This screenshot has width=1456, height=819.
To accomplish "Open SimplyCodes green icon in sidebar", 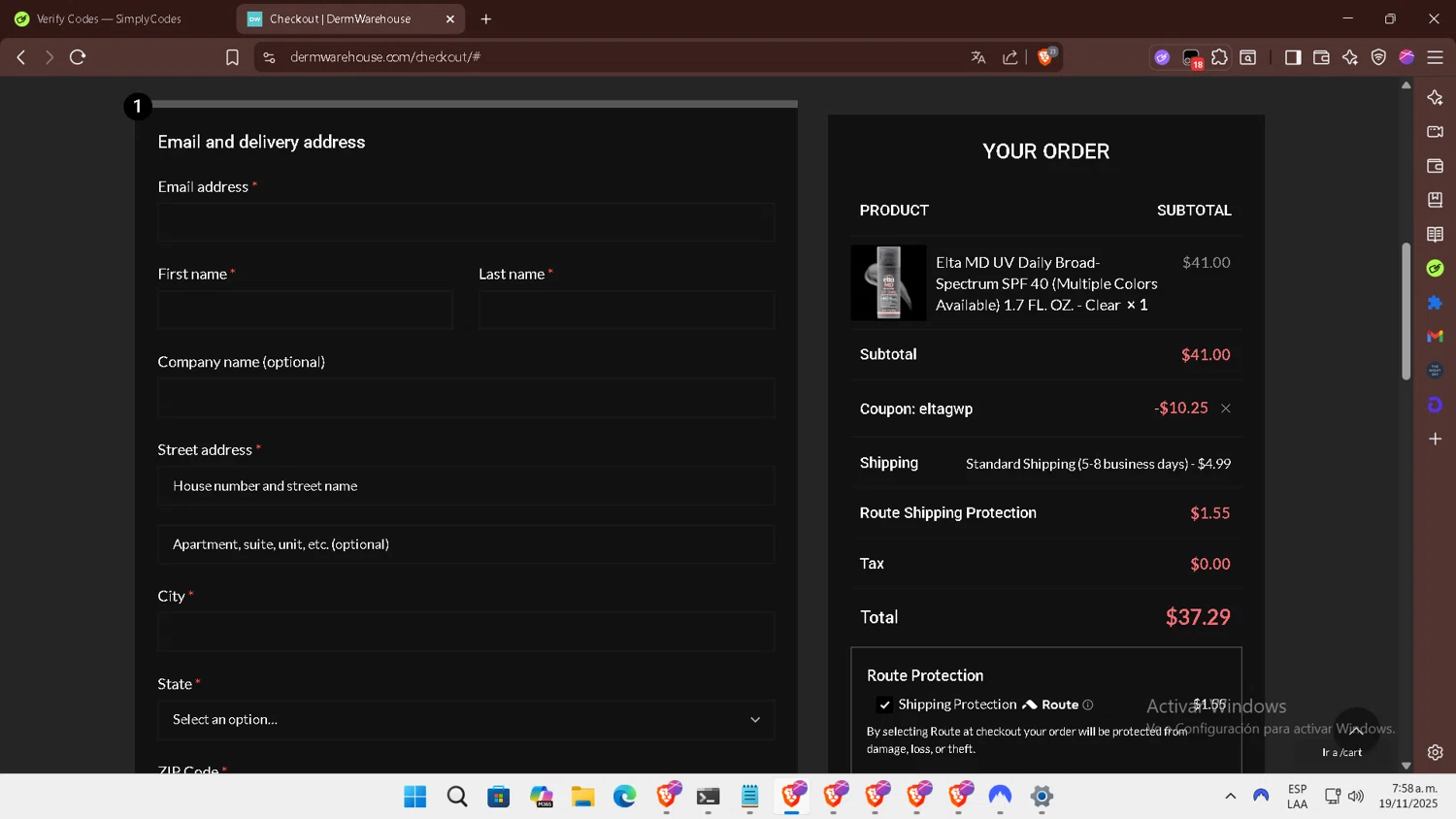I will pyautogui.click(x=1435, y=268).
